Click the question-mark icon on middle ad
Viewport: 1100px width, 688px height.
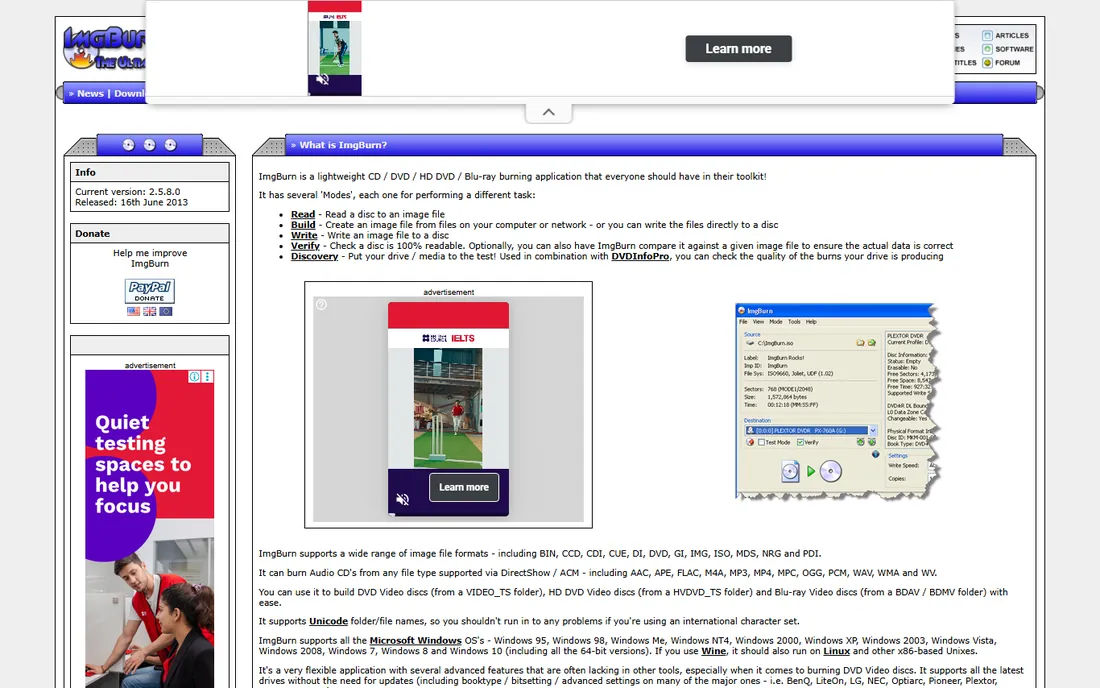(x=321, y=304)
